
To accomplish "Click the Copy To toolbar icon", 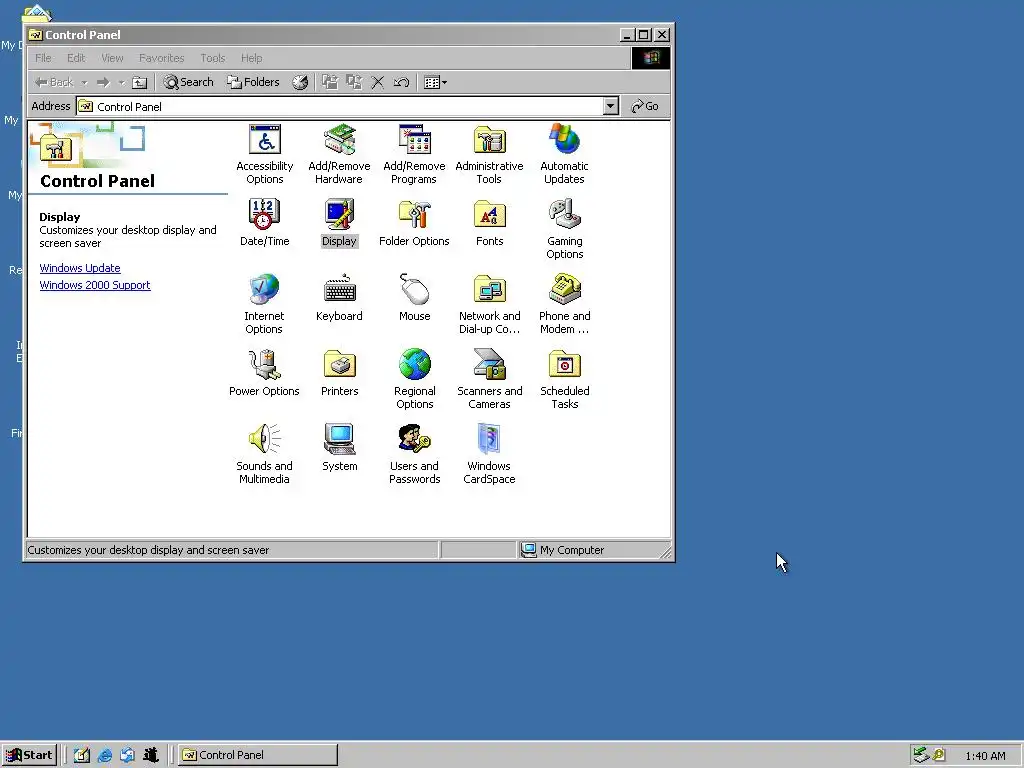I will click(x=354, y=82).
